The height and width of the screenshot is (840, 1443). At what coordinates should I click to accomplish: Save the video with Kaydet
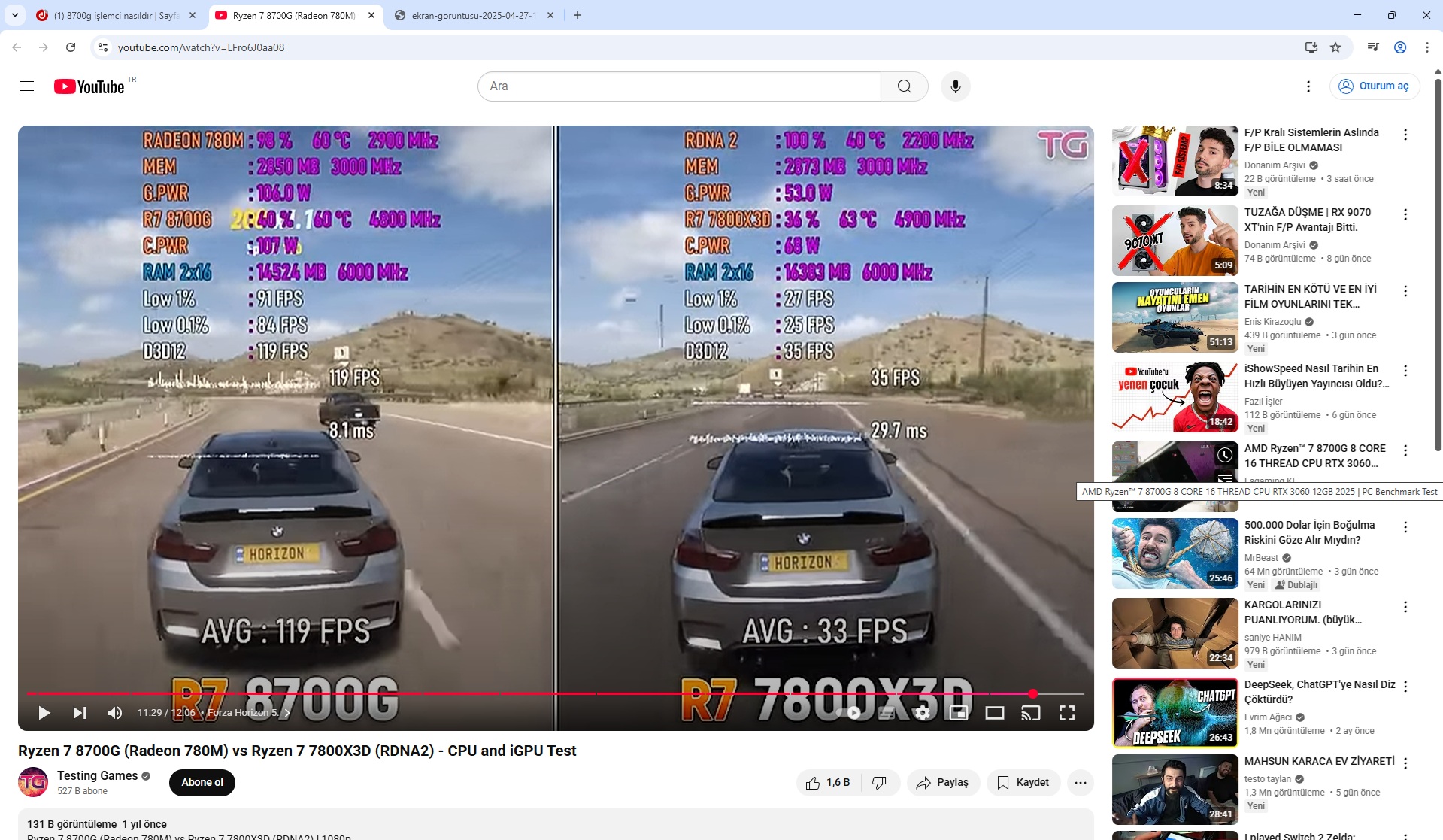[x=1023, y=783]
